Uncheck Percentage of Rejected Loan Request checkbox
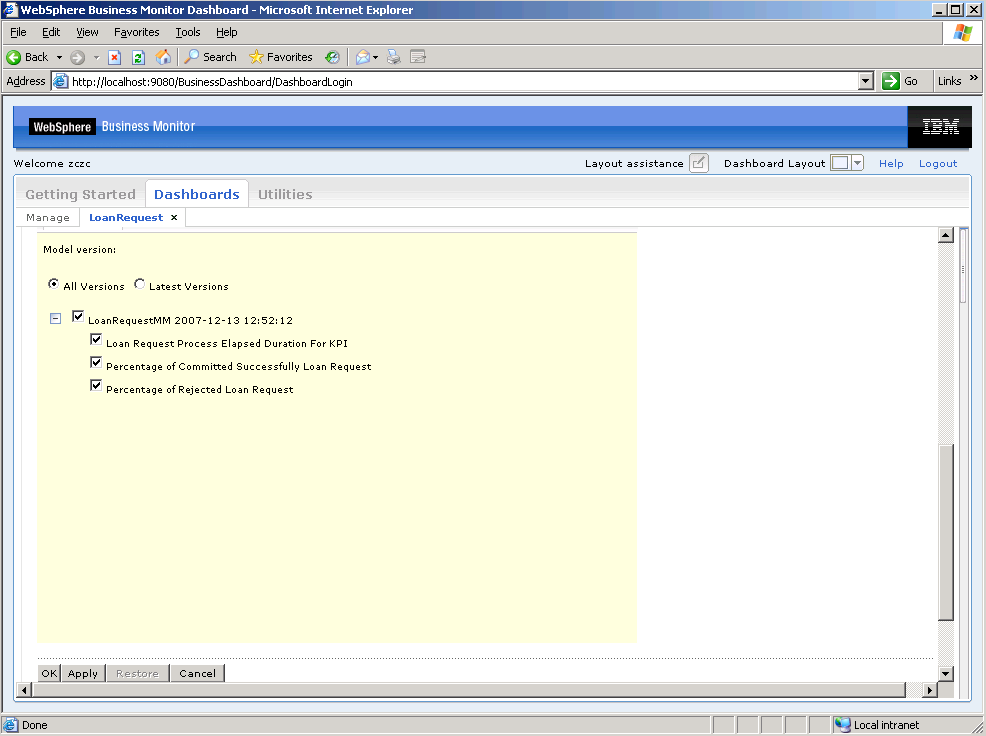Viewport: 986px width, 736px height. (96, 386)
